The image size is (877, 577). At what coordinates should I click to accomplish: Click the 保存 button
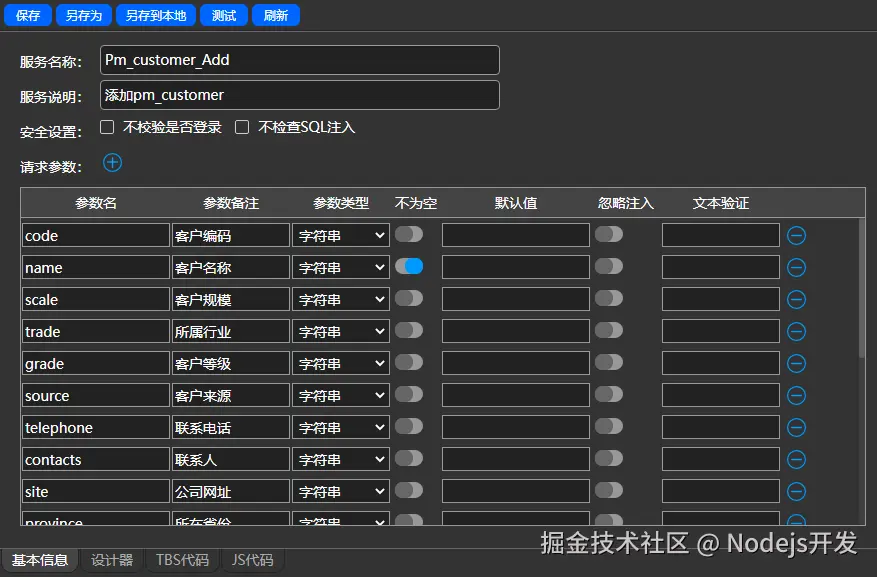click(27, 15)
